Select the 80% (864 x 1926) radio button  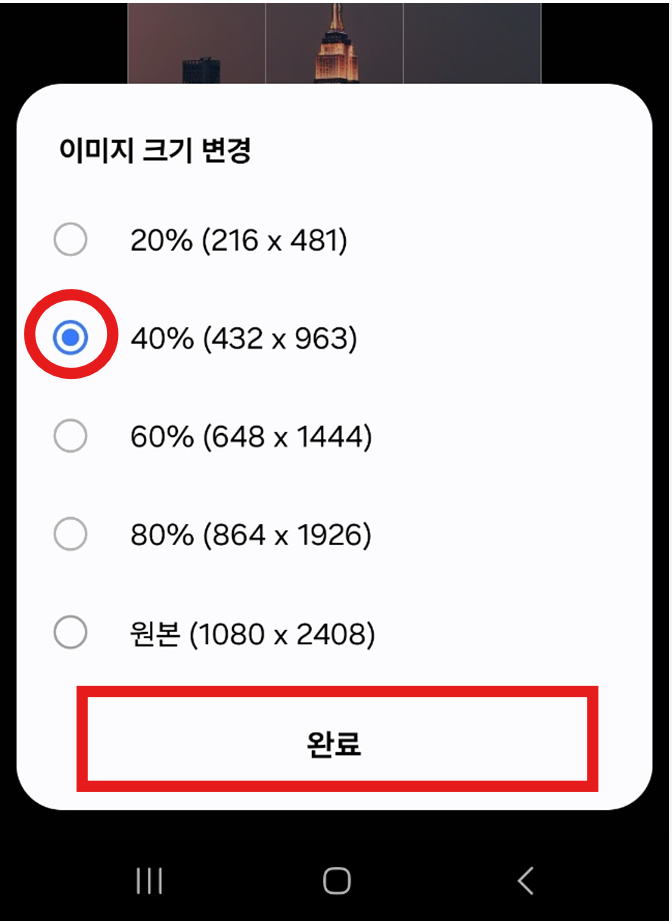pyautogui.click(x=70, y=534)
